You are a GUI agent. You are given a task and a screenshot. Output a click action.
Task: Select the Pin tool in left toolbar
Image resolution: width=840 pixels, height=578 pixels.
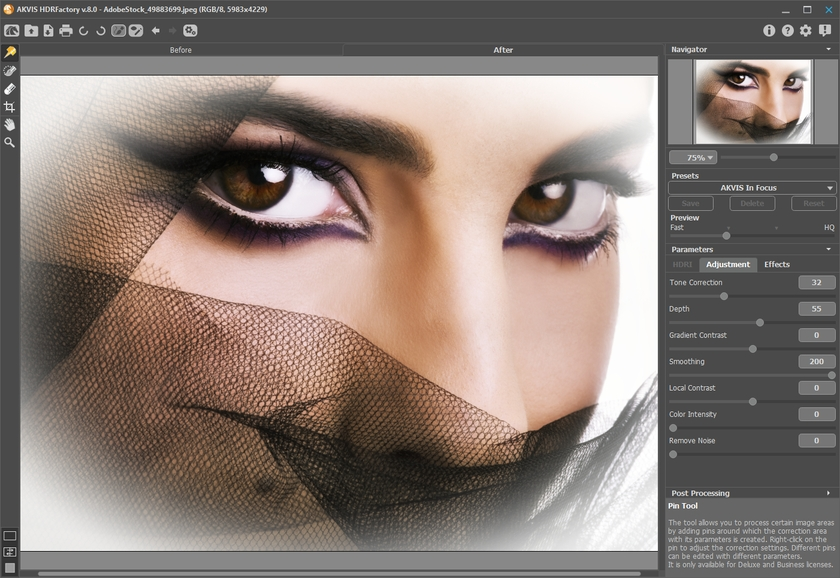tap(10, 52)
